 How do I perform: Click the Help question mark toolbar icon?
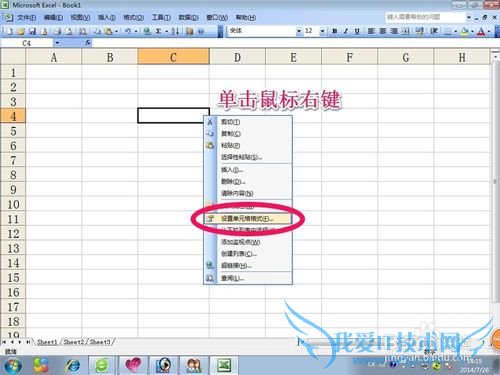[x=201, y=31]
